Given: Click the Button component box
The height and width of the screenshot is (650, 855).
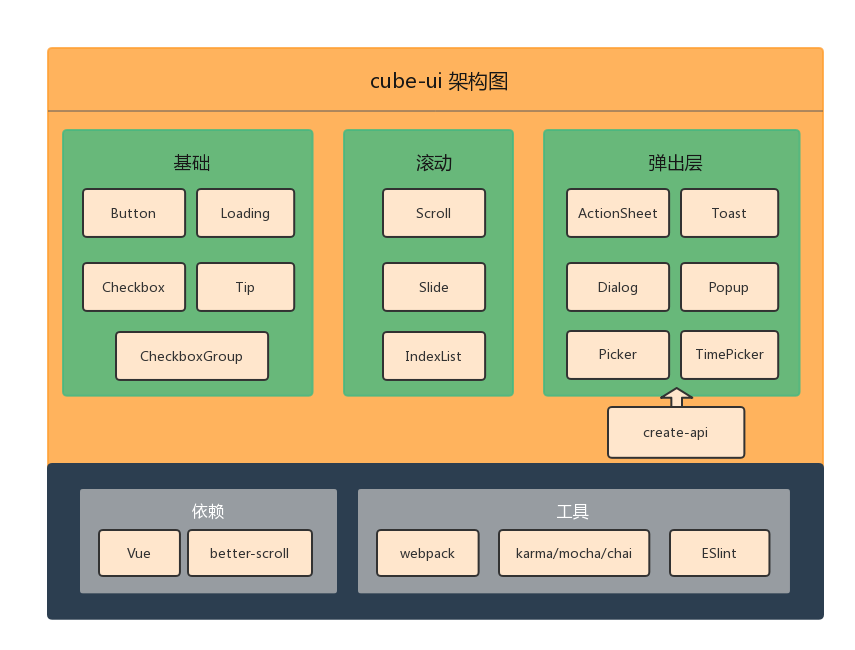Looking at the screenshot, I should [134, 213].
